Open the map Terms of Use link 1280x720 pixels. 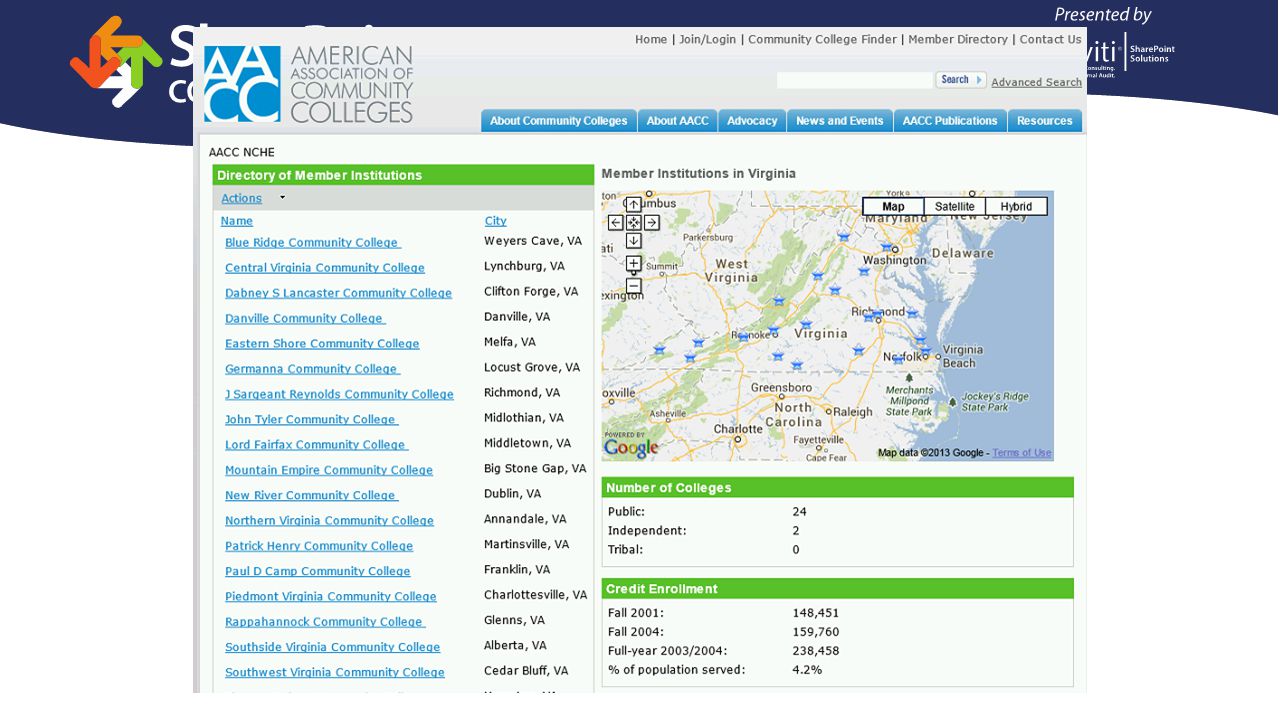tap(1022, 453)
